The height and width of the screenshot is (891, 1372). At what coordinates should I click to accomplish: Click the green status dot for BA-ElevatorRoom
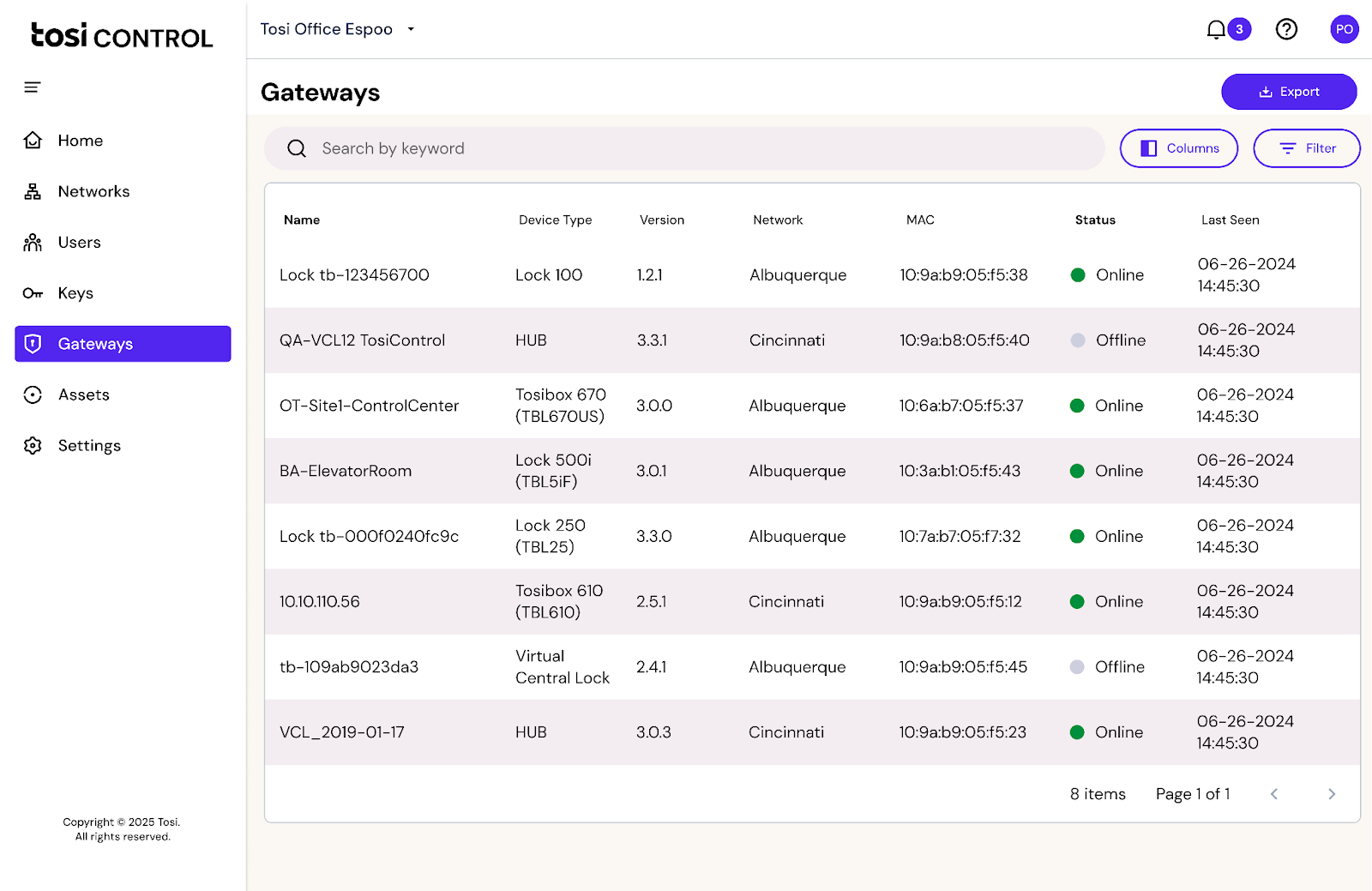[1077, 471]
